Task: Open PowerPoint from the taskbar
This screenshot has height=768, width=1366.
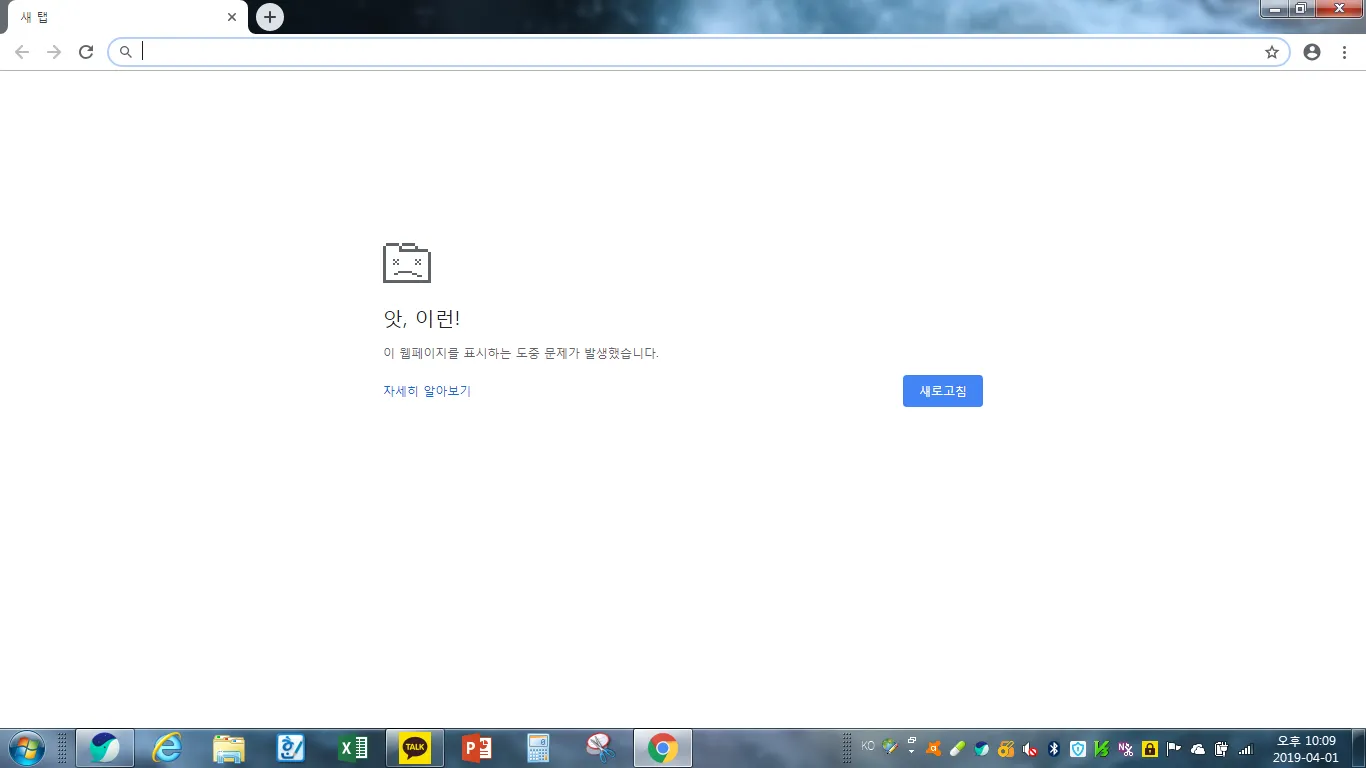Action: tap(476, 747)
